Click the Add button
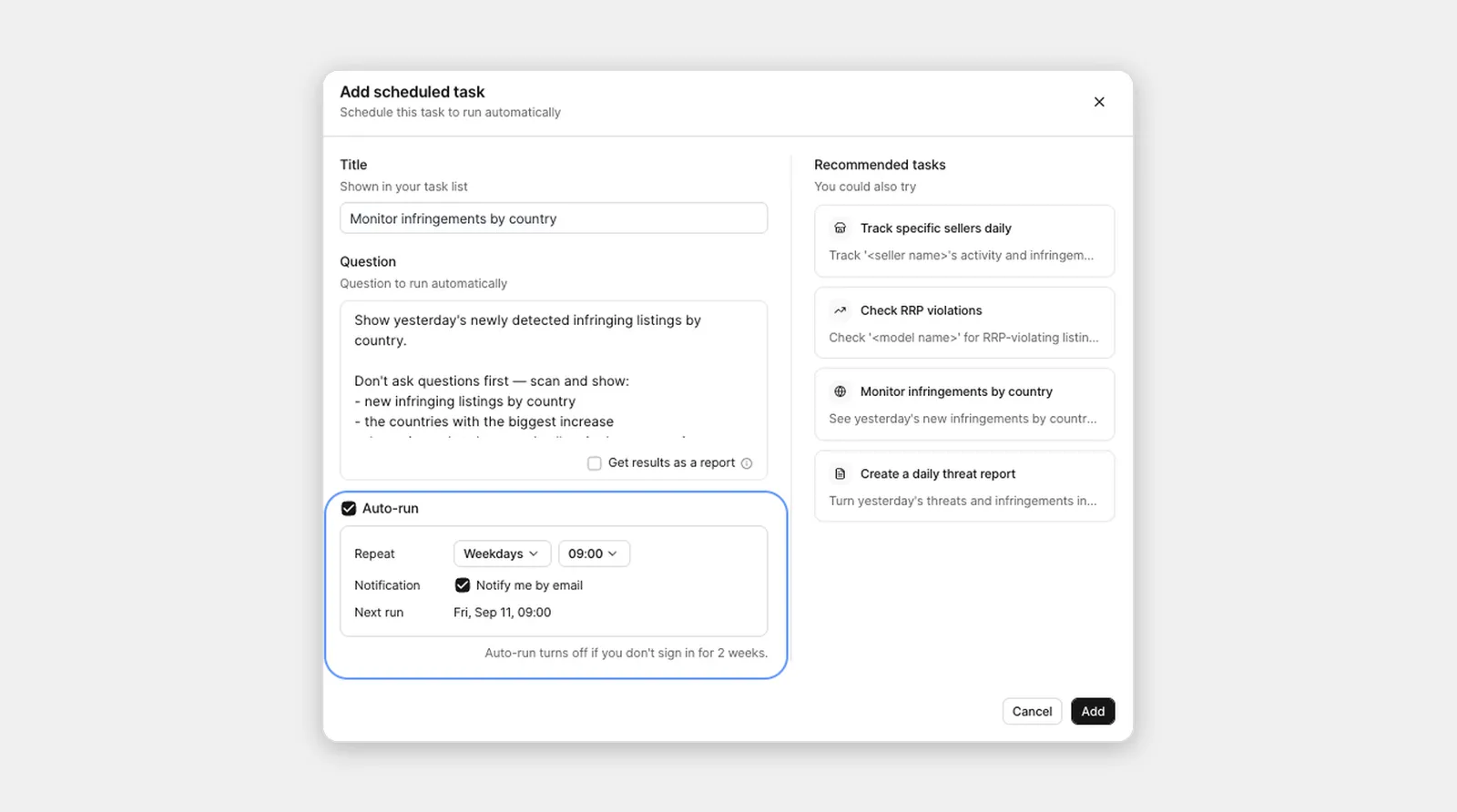 pyautogui.click(x=1093, y=712)
